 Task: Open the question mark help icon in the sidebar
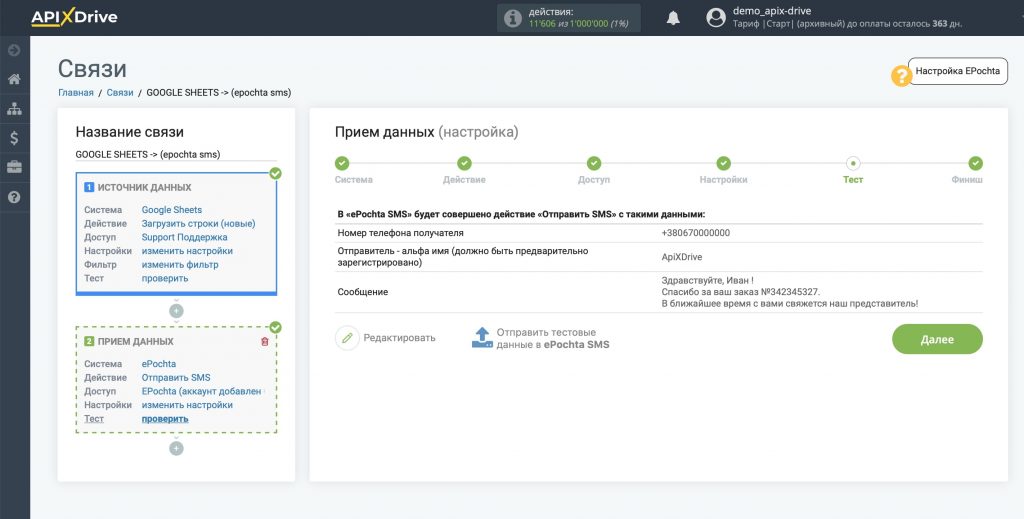[14, 197]
